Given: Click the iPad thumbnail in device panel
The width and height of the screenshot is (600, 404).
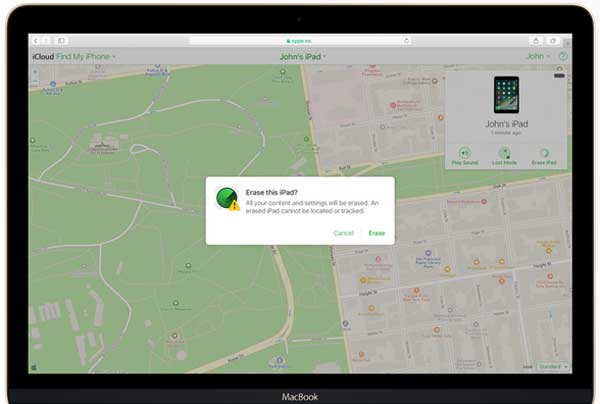Looking at the screenshot, I should 506,94.
